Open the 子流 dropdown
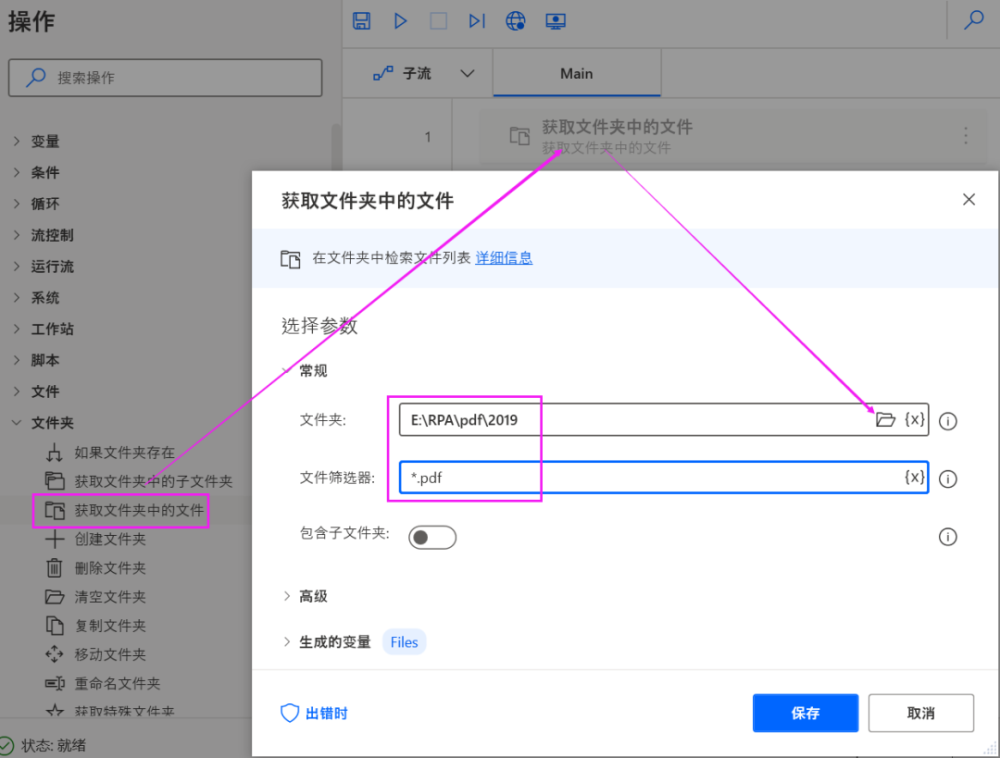This screenshot has width=1000, height=758. pos(423,74)
